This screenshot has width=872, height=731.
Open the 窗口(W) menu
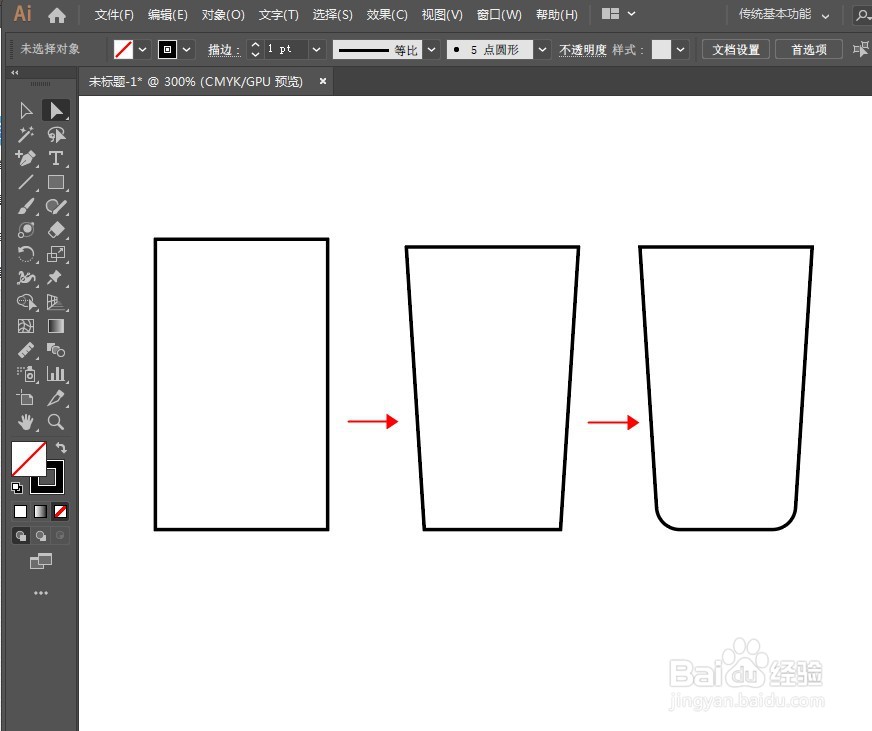click(x=499, y=14)
